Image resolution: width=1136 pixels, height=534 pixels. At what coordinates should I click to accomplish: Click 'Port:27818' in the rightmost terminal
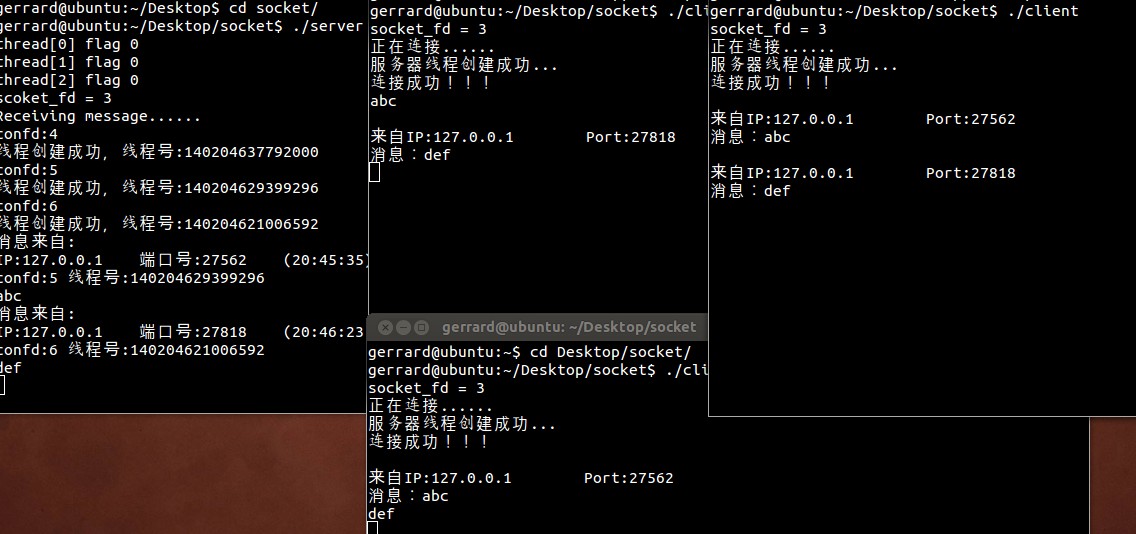click(971, 173)
